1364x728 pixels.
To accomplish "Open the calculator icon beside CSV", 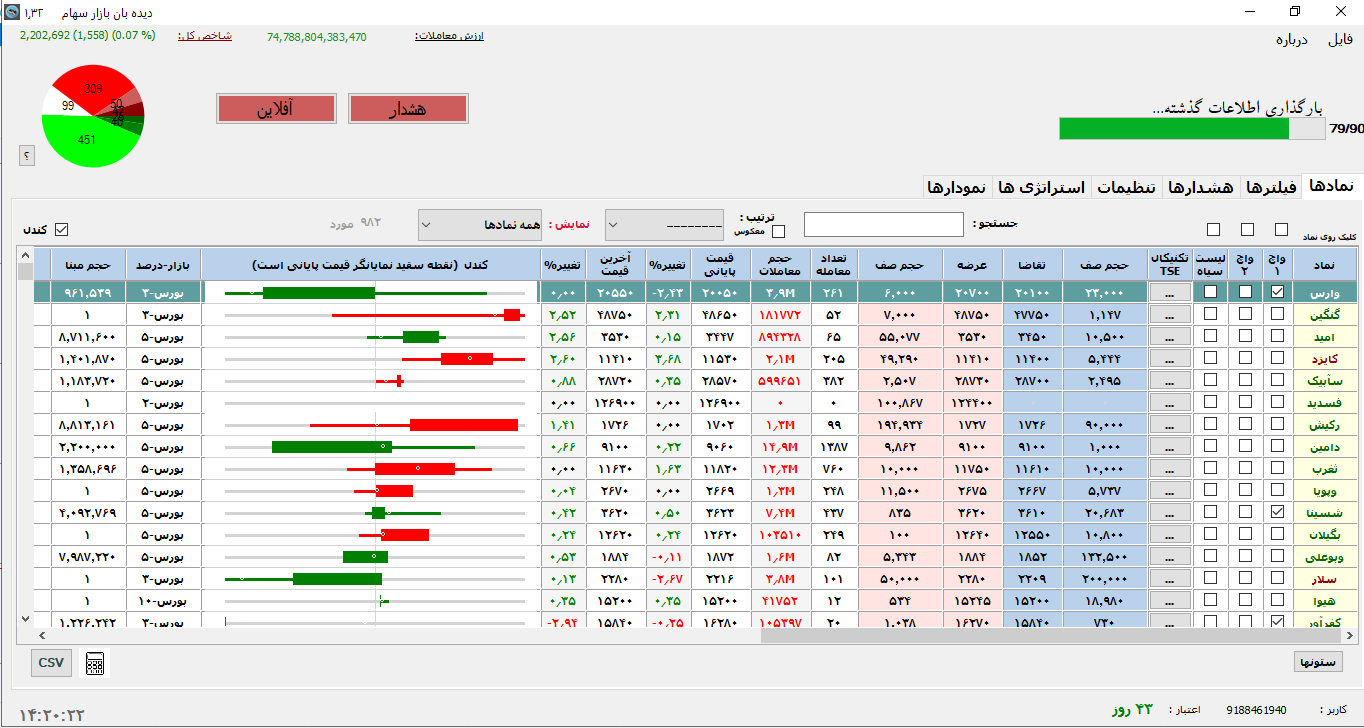I will (96, 663).
